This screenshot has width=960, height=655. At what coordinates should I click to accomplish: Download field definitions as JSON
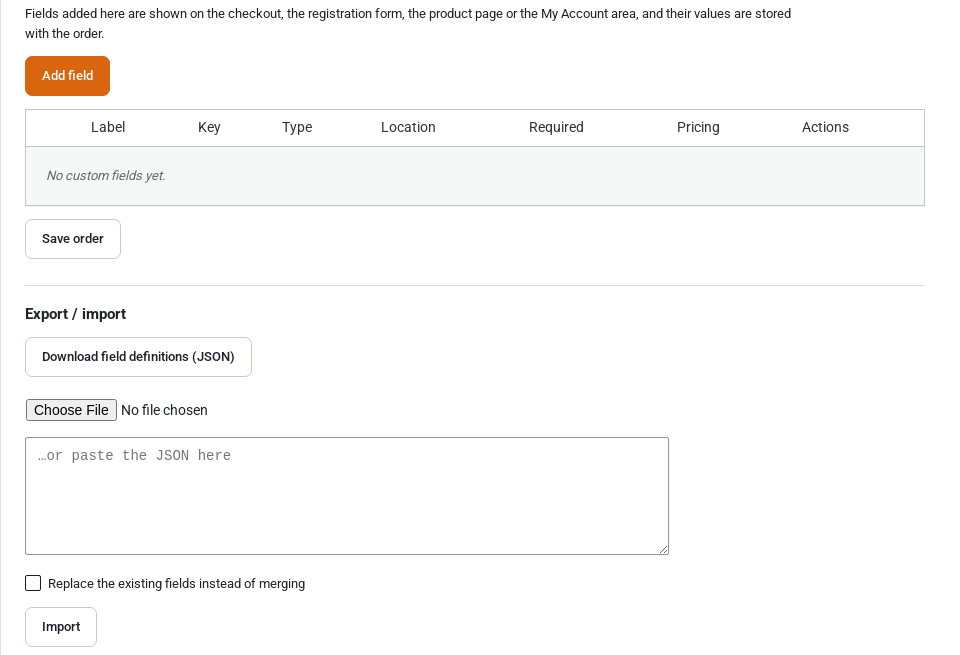(138, 357)
